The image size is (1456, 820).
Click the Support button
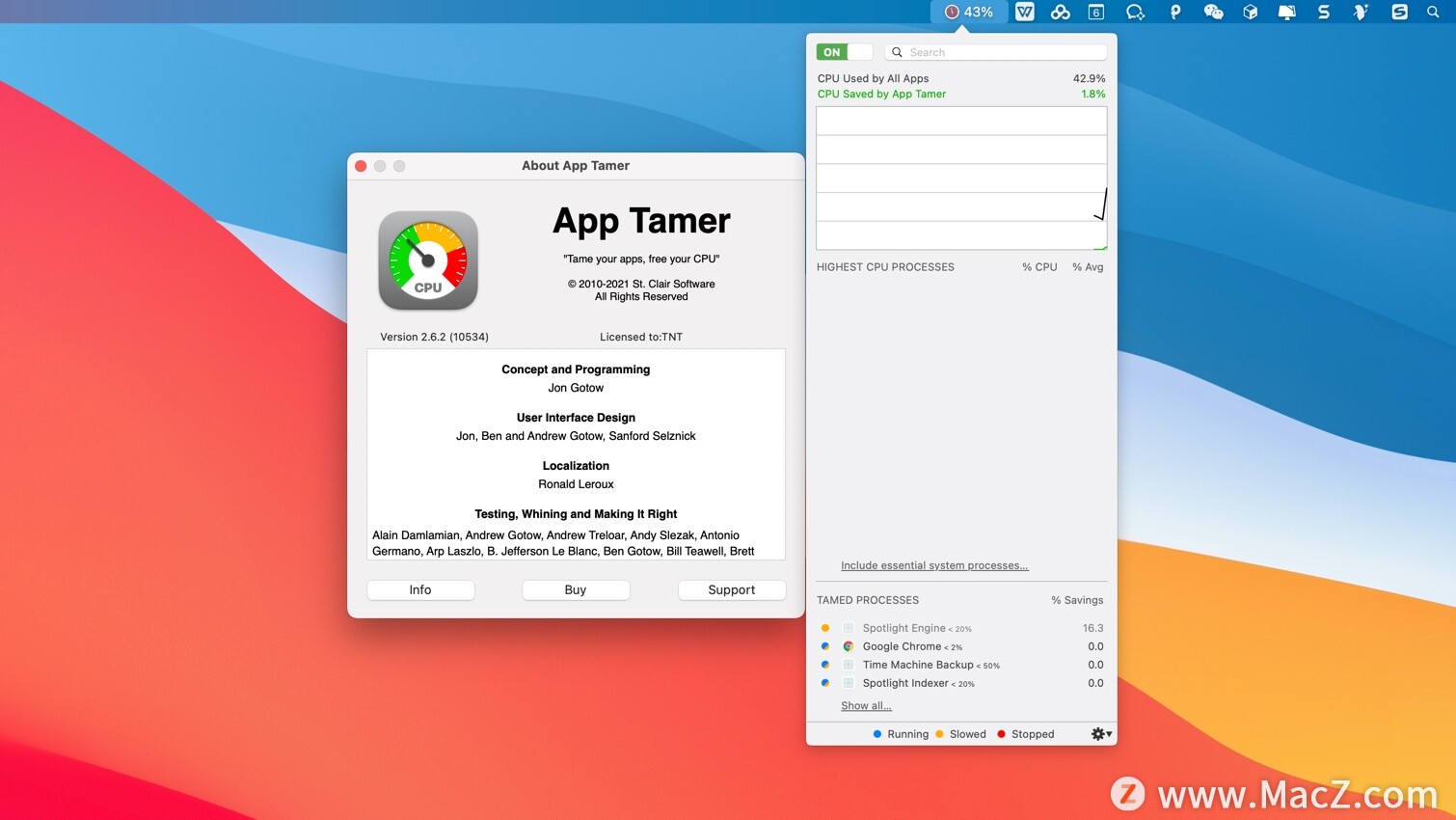click(732, 590)
